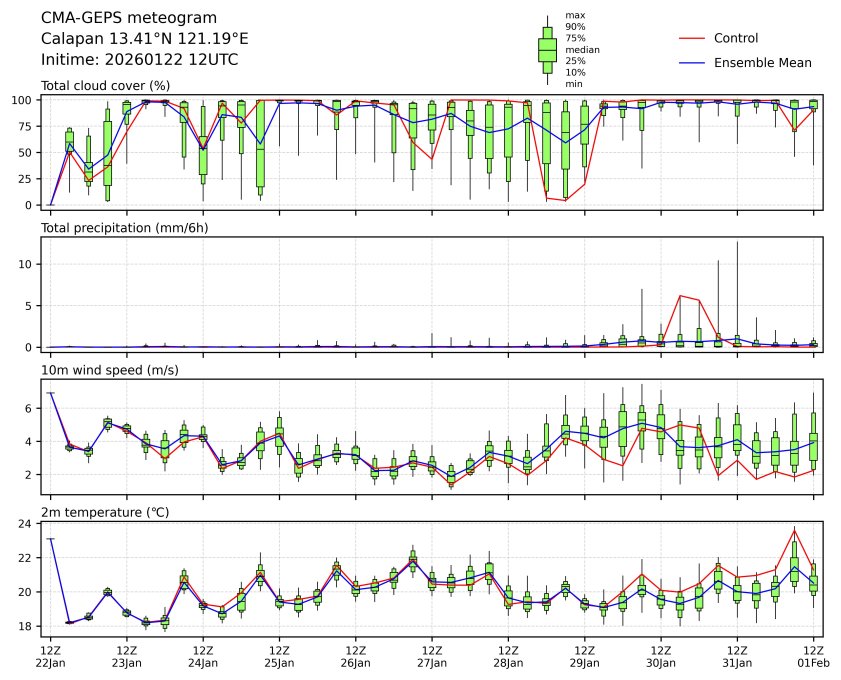Image resolution: width=841 pixels, height=680 pixels.
Task: Click the 12Z 01Feb x-axis label
Action: tap(813, 655)
